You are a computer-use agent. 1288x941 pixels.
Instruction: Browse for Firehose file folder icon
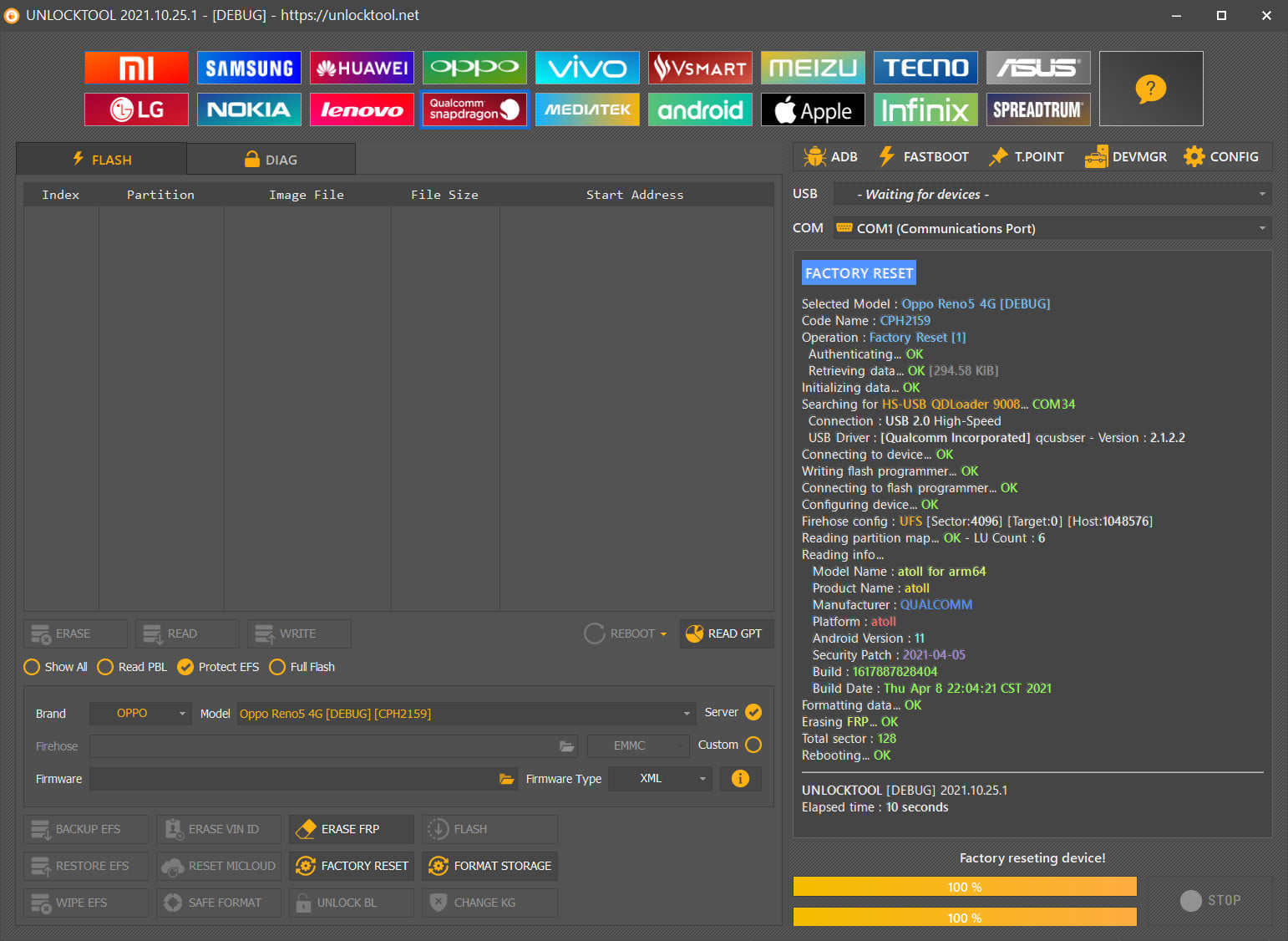567,746
